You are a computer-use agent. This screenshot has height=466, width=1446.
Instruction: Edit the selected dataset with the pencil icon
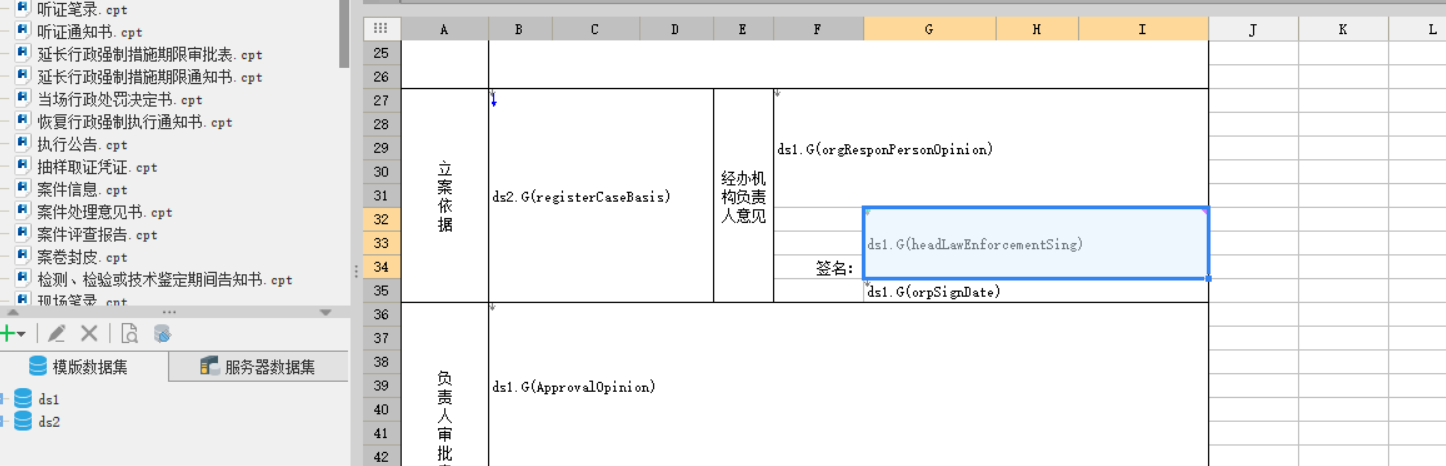tap(57, 333)
